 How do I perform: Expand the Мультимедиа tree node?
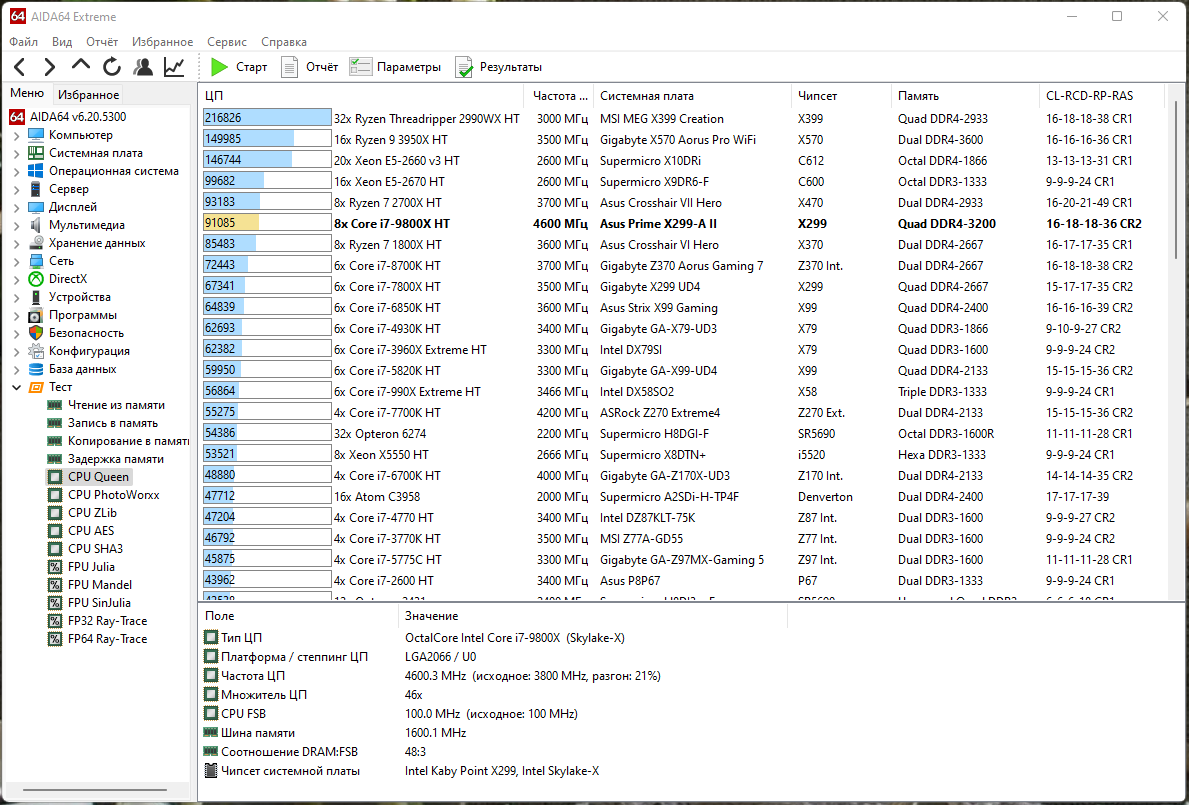(17, 226)
